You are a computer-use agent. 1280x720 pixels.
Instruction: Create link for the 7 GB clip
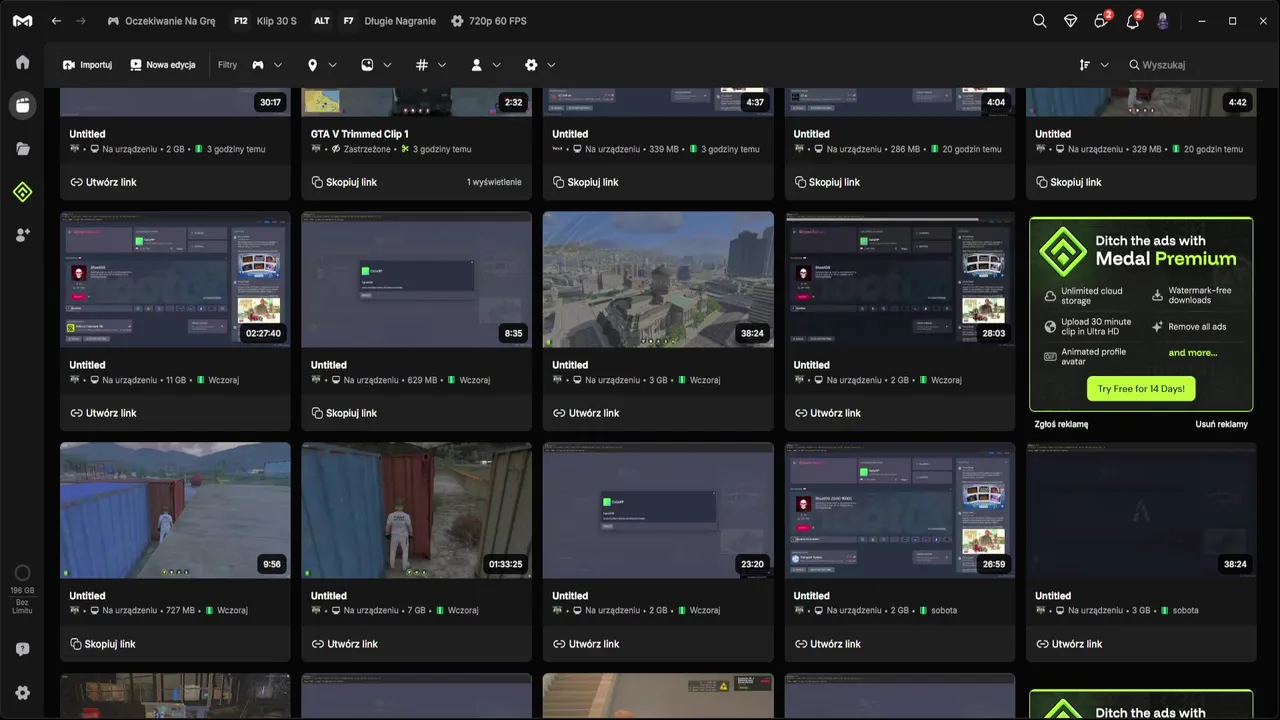[x=345, y=644]
